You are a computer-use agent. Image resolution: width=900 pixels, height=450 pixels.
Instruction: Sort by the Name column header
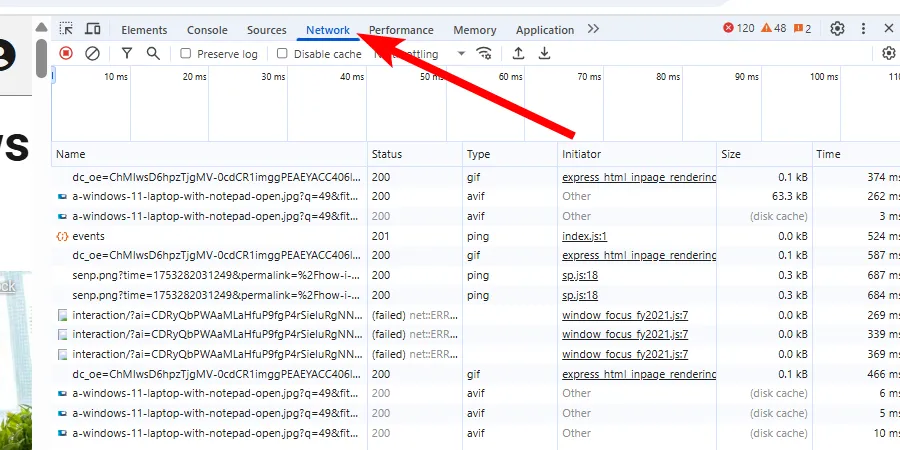click(x=209, y=154)
